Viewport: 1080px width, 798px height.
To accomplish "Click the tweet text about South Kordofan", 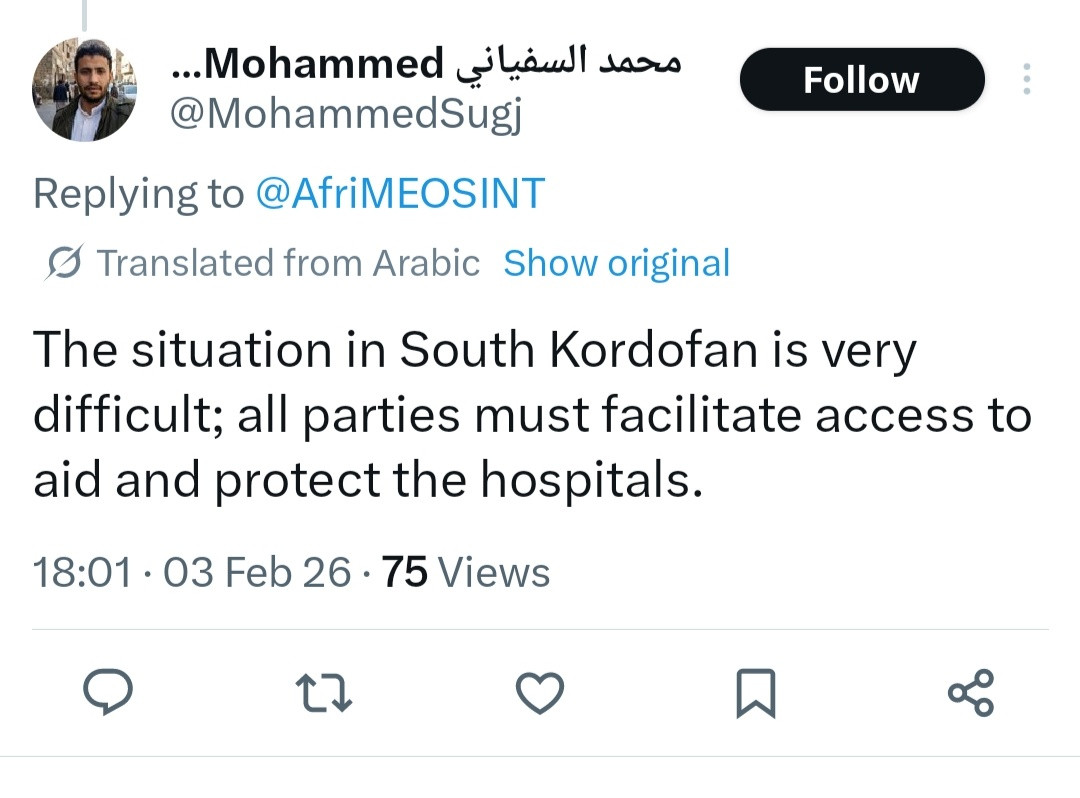I will (x=530, y=415).
